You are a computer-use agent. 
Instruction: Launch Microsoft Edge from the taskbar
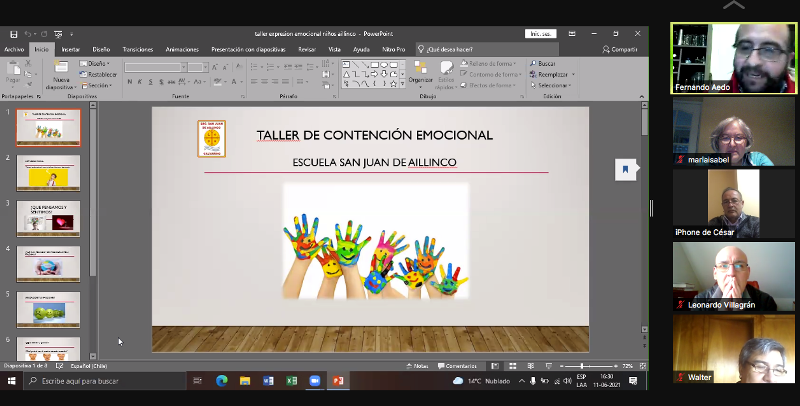click(x=222, y=381)
